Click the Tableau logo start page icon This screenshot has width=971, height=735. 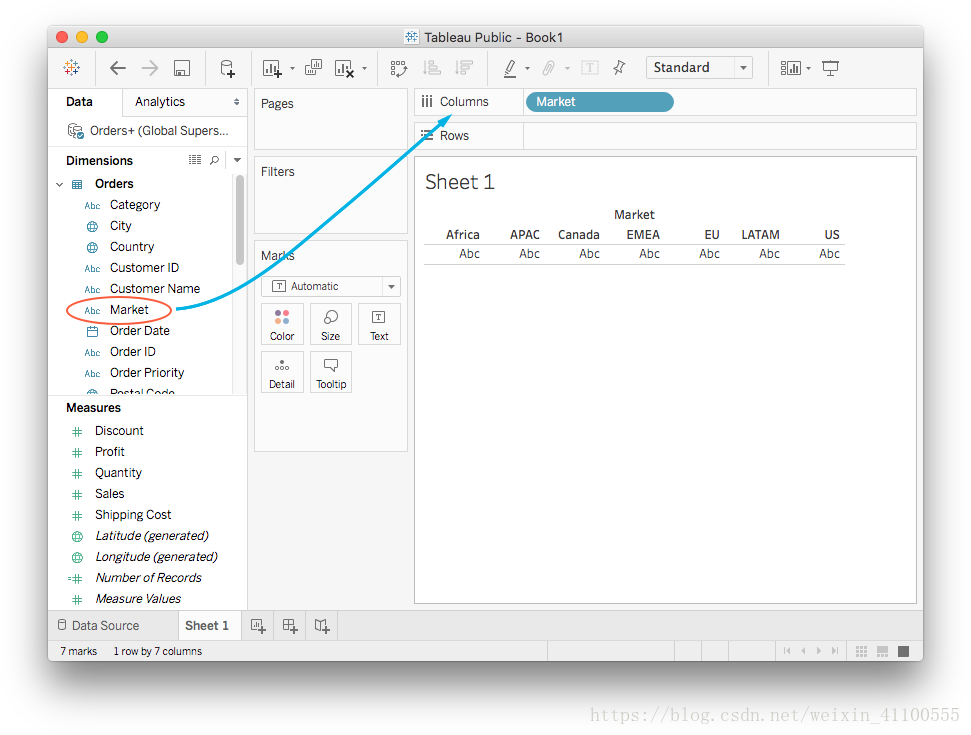[x=72, y=67]
